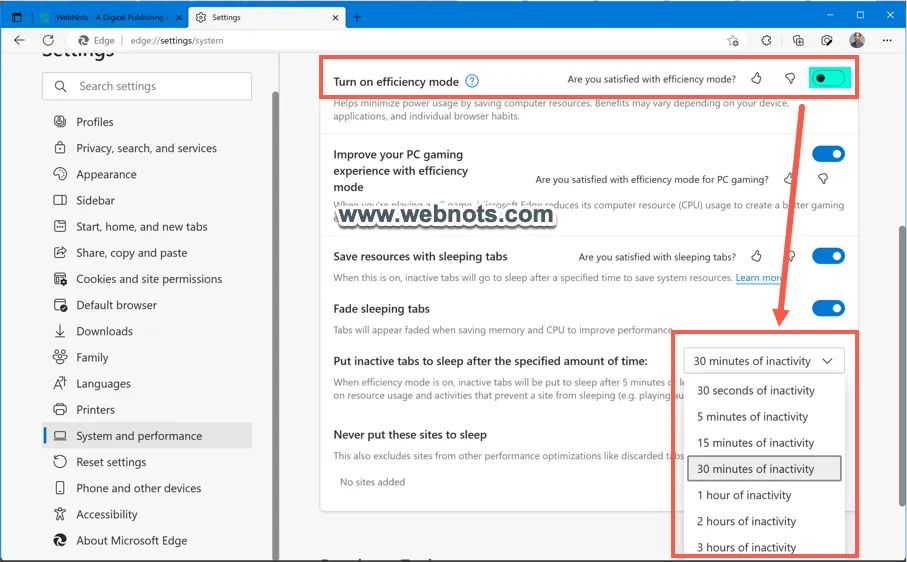Select 1 hour of inactivity

pos(764,495)
